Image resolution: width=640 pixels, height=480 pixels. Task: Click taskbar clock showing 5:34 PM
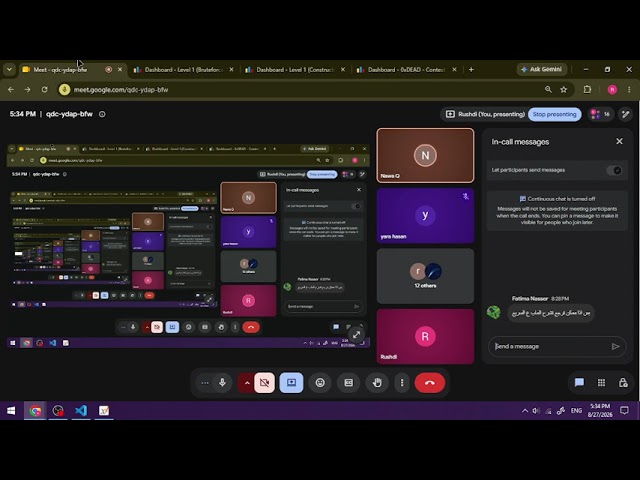(x=600, y=410)
